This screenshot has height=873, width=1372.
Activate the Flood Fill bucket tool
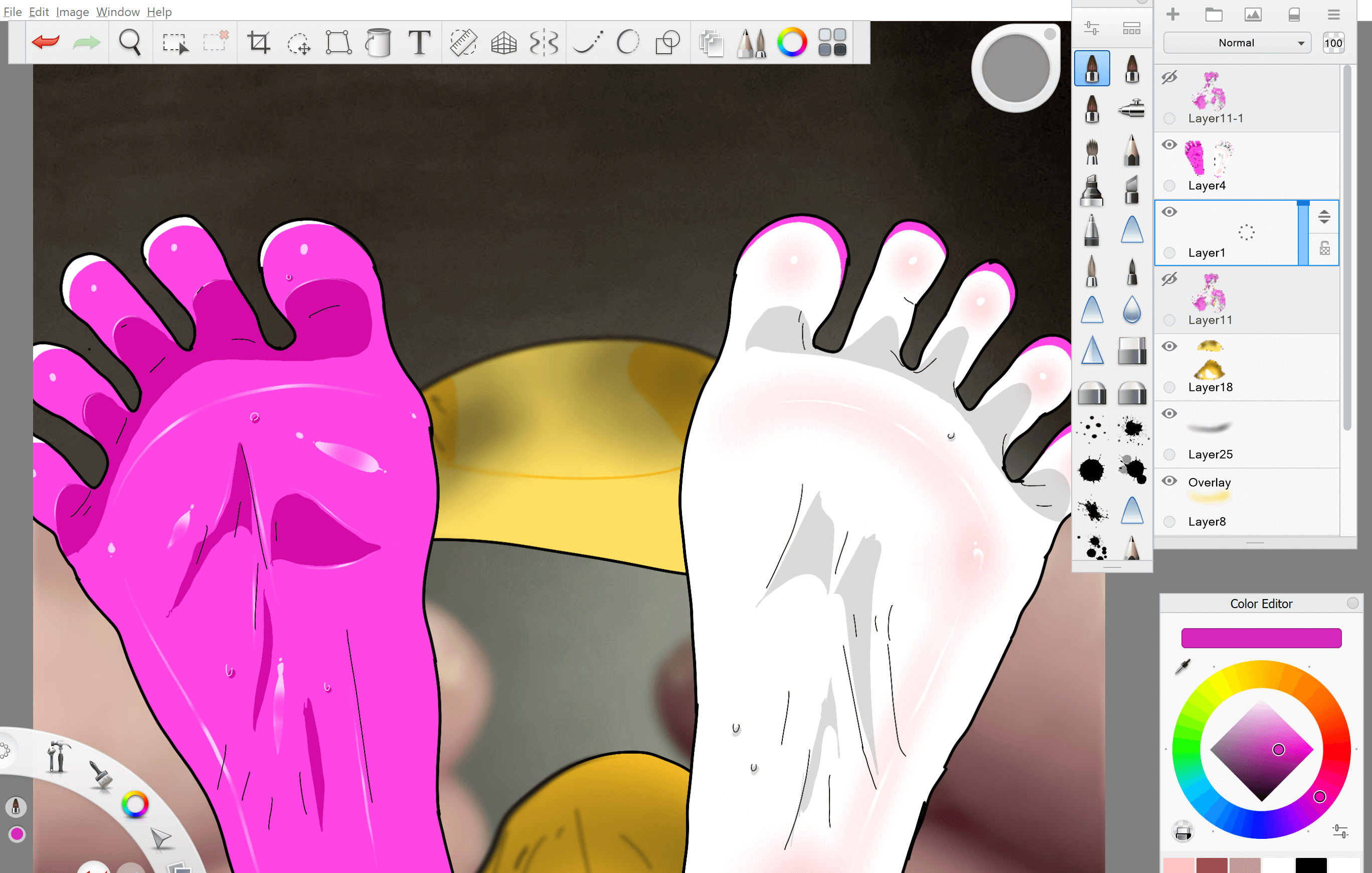pyautogui.click(x=378, y=42)
